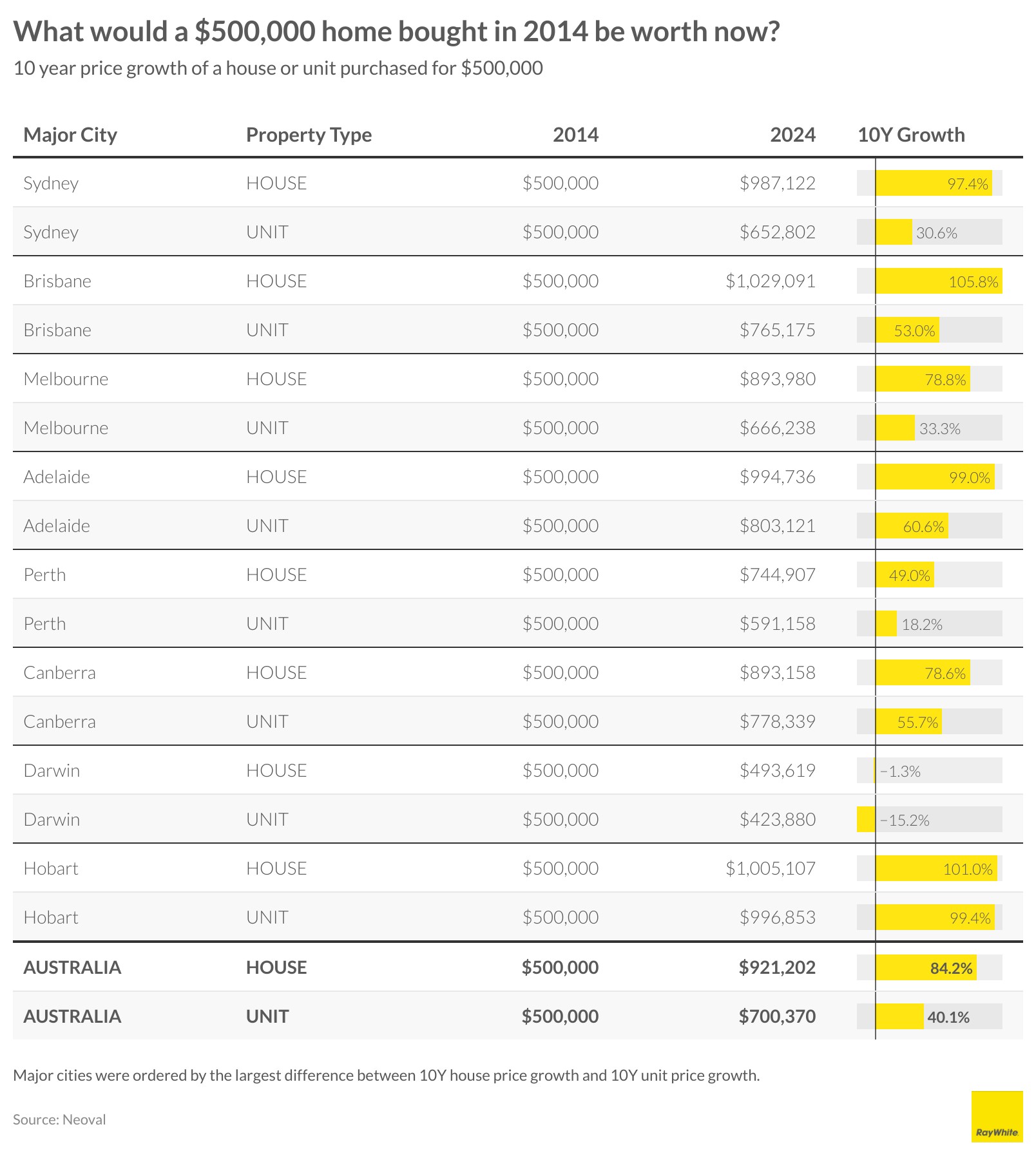Click the Melbourne unit row city name
This screenshot has width=1036, height=1158.
(66, 428)
